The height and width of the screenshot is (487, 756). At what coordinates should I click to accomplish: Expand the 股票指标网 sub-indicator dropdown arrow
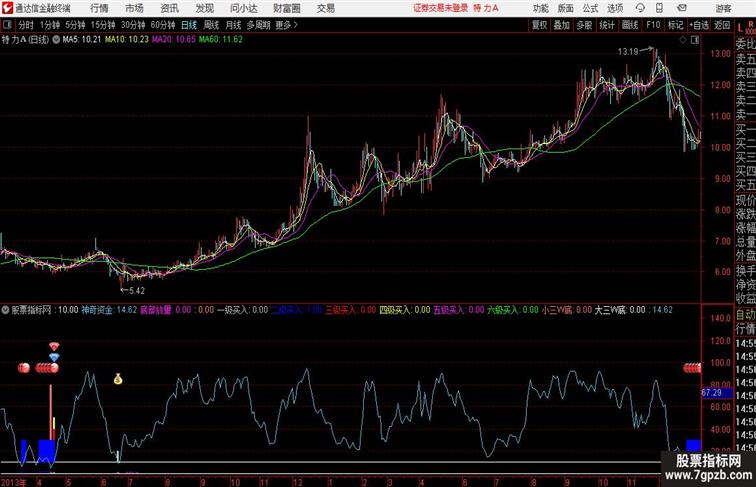(x=5, y=310)
